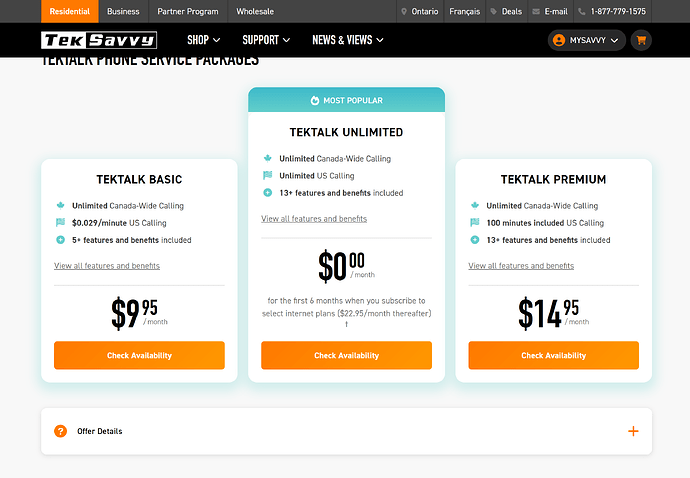Click the plus circle icon in TekTalk Unlimited
Viewport: 690px width, 478px height.
(268, 192)
